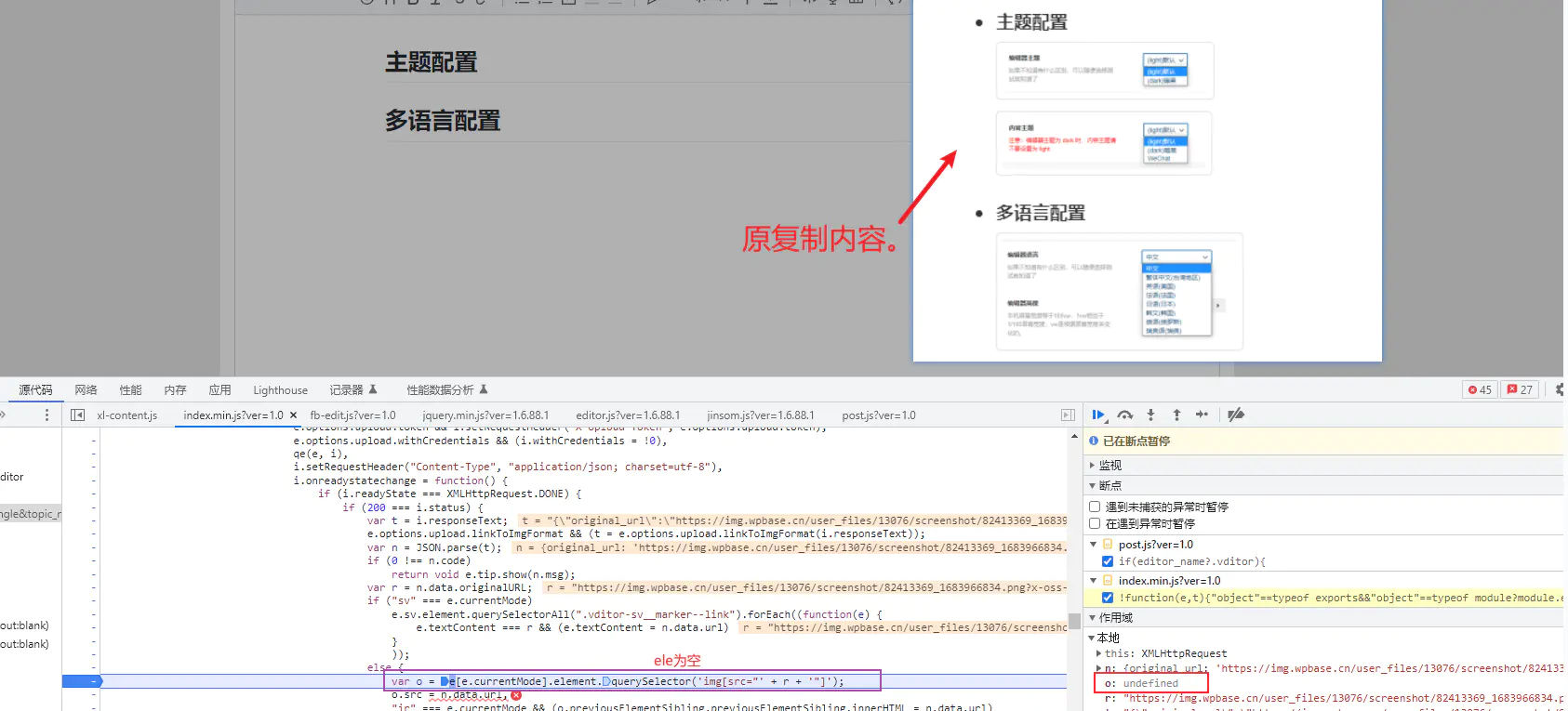
Task: Collapse the post.js?ver=1.0 breakpoint group
Action: tap(1094, 545)
